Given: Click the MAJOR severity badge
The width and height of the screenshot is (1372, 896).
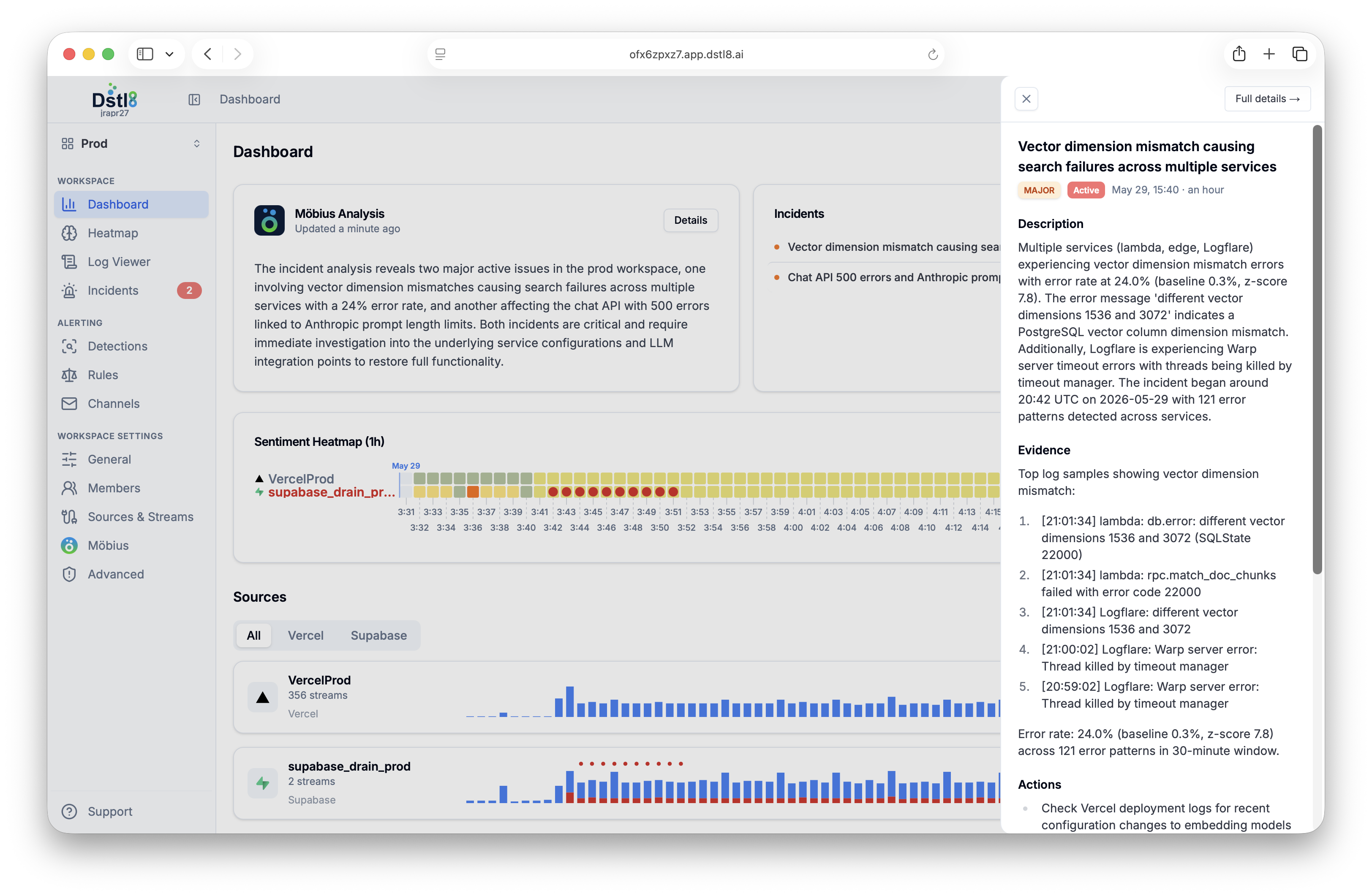Looking at the screenshot, I should pyautogui.click(x=1039, y=190).
